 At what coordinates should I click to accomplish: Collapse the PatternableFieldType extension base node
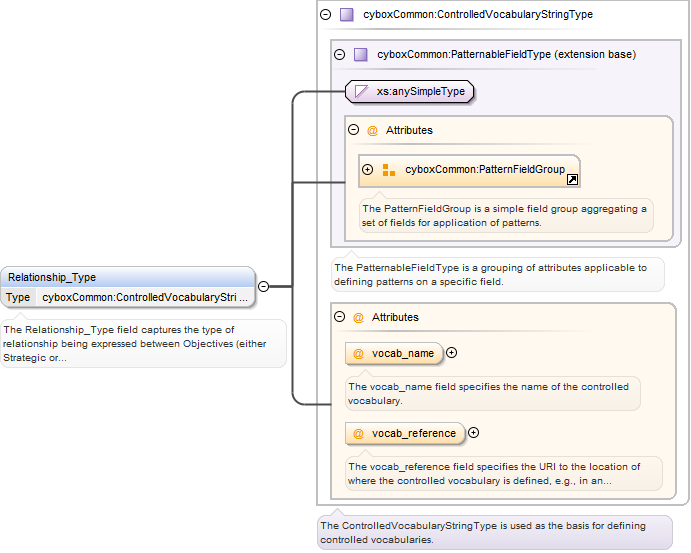coord(339,55)
